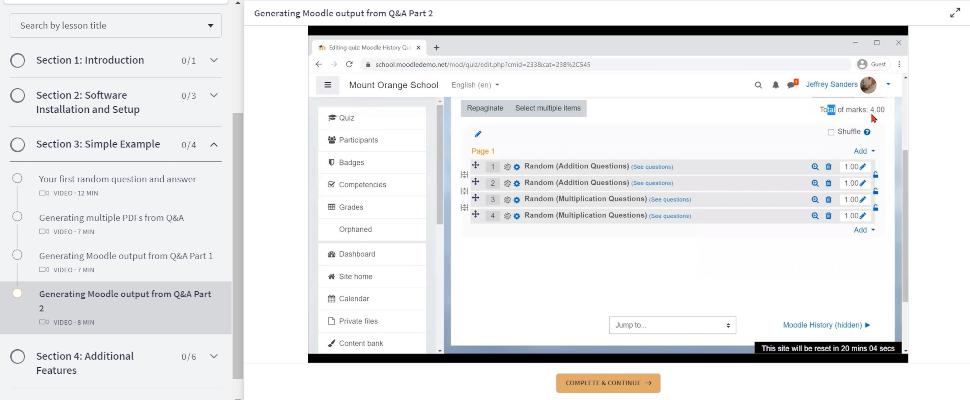Open the Jump to... selector
This screenshot has width=970, height=400.
tap(672, 325)
